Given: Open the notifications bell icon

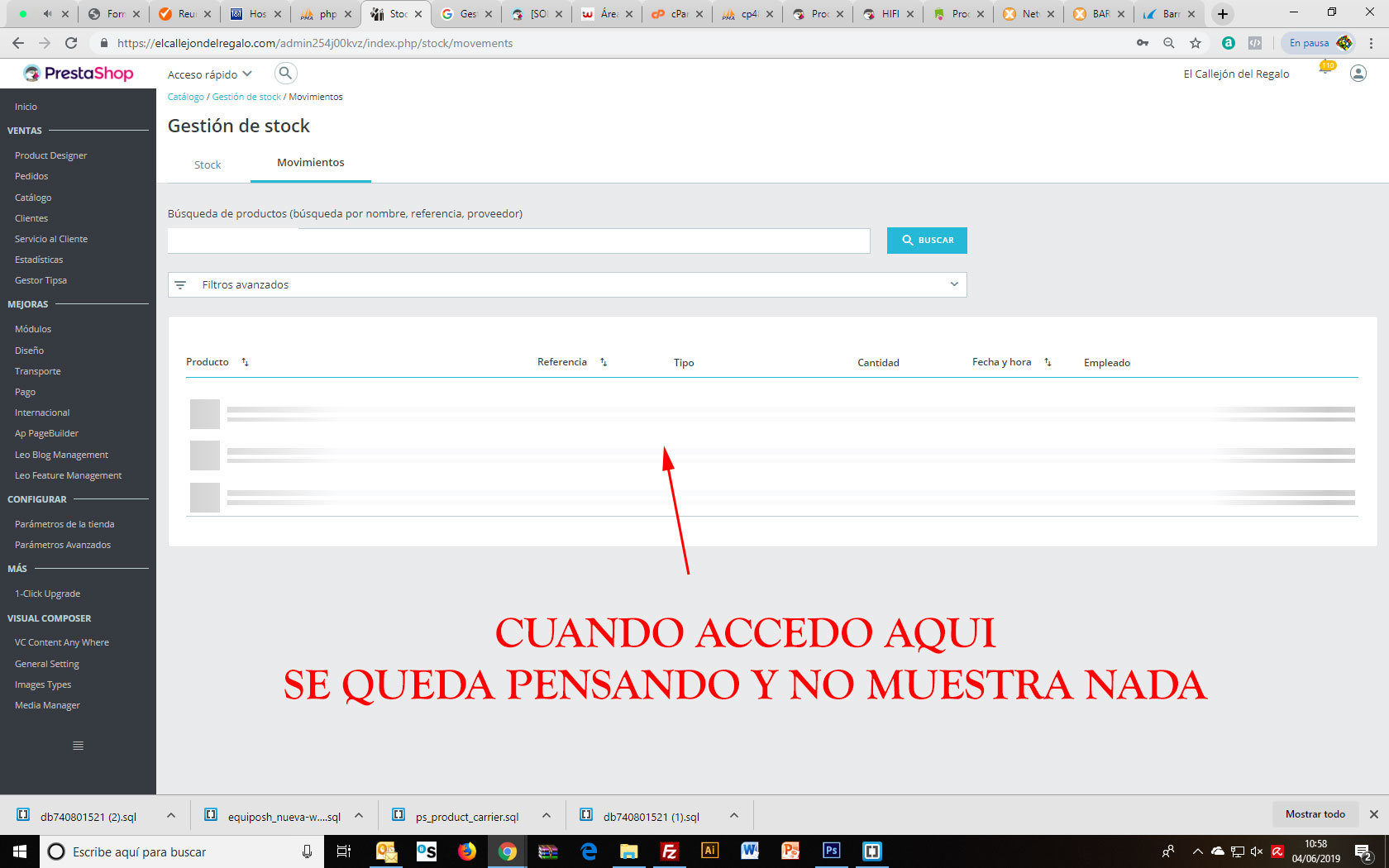Looking at the screenshot, I should tap(1325, 71).
